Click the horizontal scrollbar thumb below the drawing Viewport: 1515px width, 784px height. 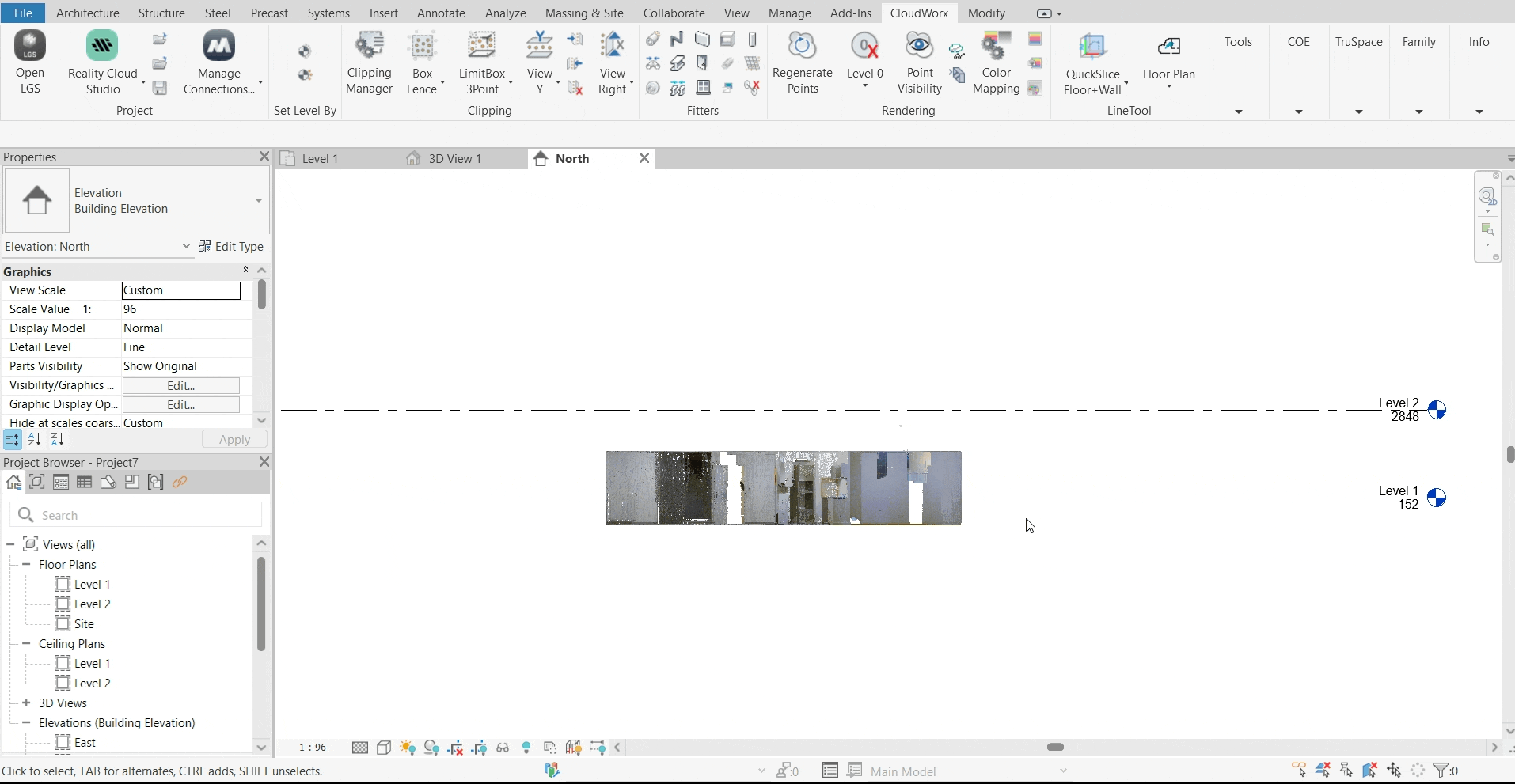coord(1056,747)
